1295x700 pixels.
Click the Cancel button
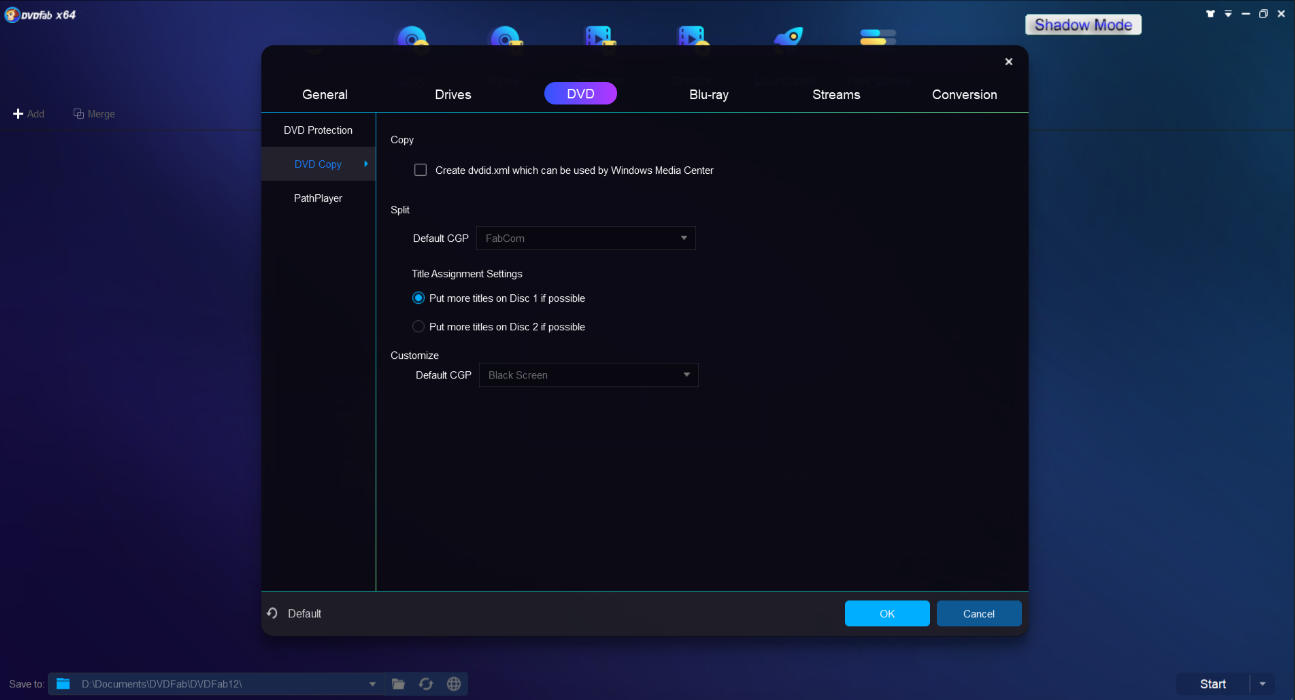click(x=979, y=613)
